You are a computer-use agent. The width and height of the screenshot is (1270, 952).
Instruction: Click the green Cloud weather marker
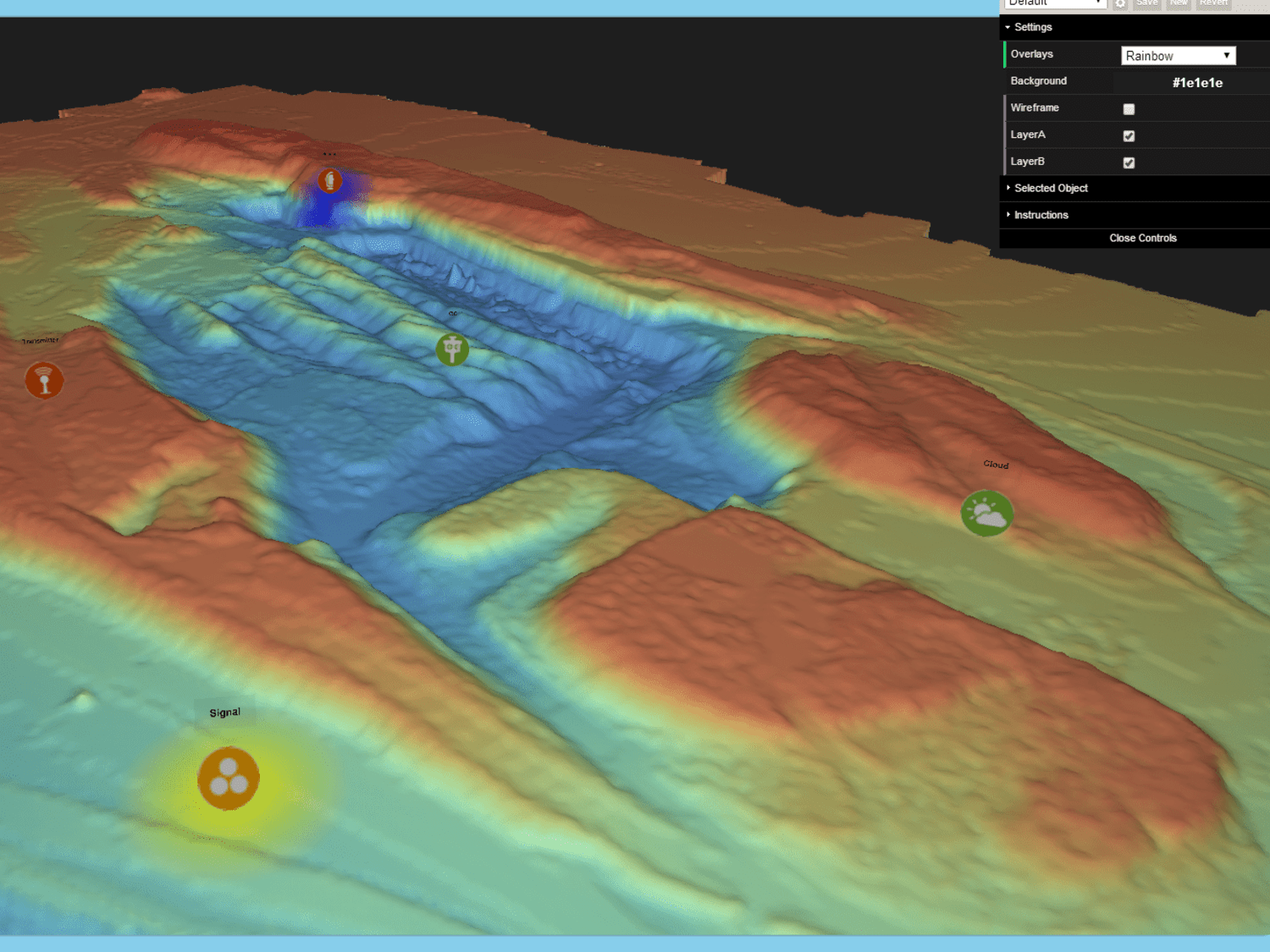point(987,513)
